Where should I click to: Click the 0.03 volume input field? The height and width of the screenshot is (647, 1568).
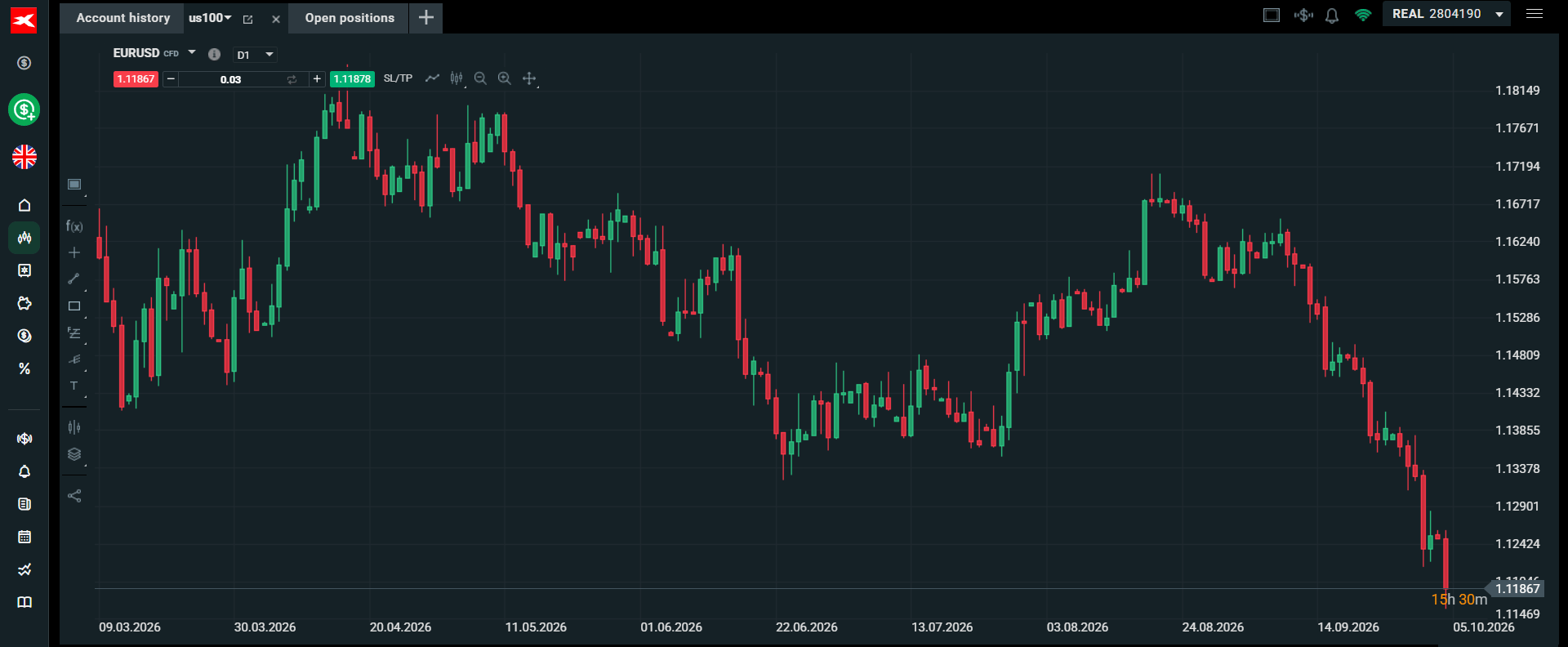tap(231, 79)
